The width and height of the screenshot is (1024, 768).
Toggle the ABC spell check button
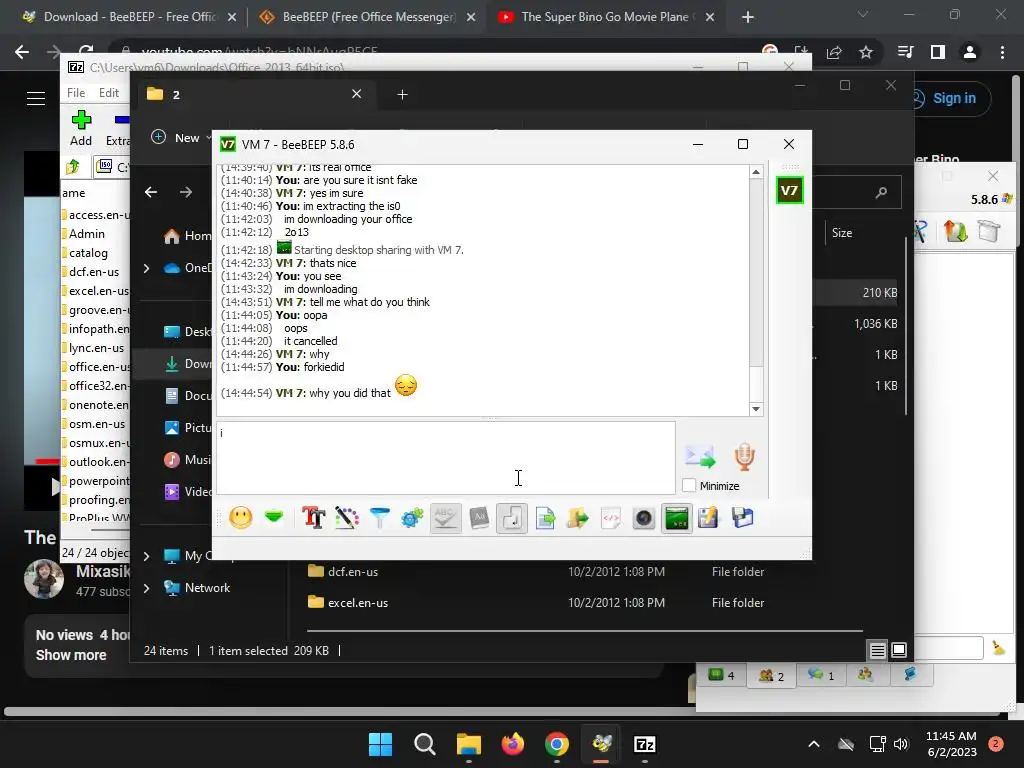(x=445, y=519)
